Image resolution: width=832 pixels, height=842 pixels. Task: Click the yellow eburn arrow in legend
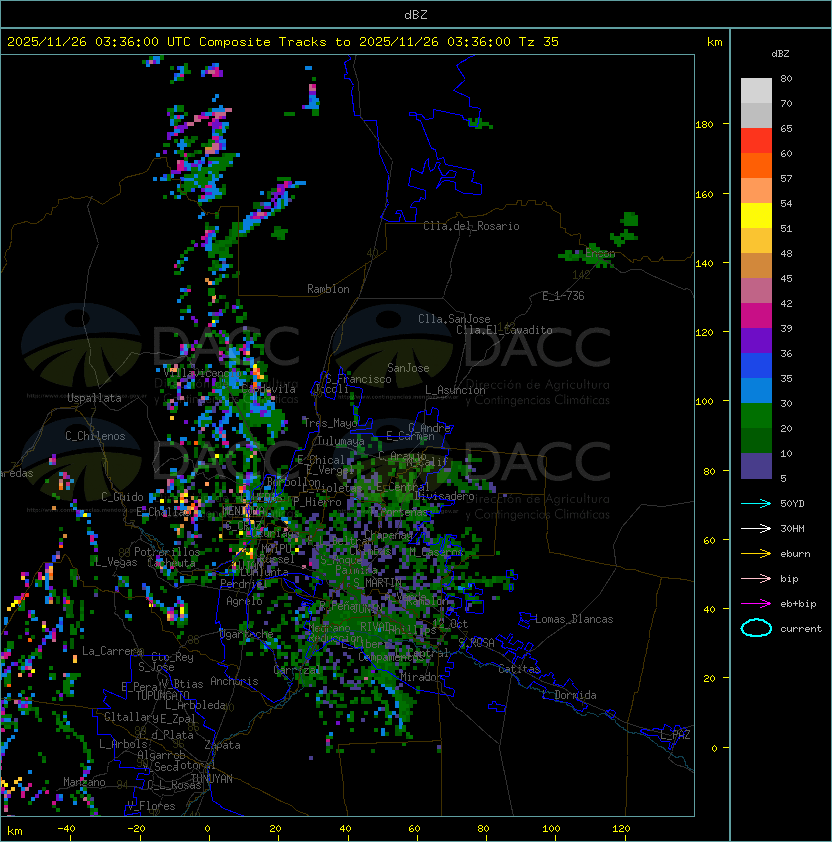(x=756, y=554)
